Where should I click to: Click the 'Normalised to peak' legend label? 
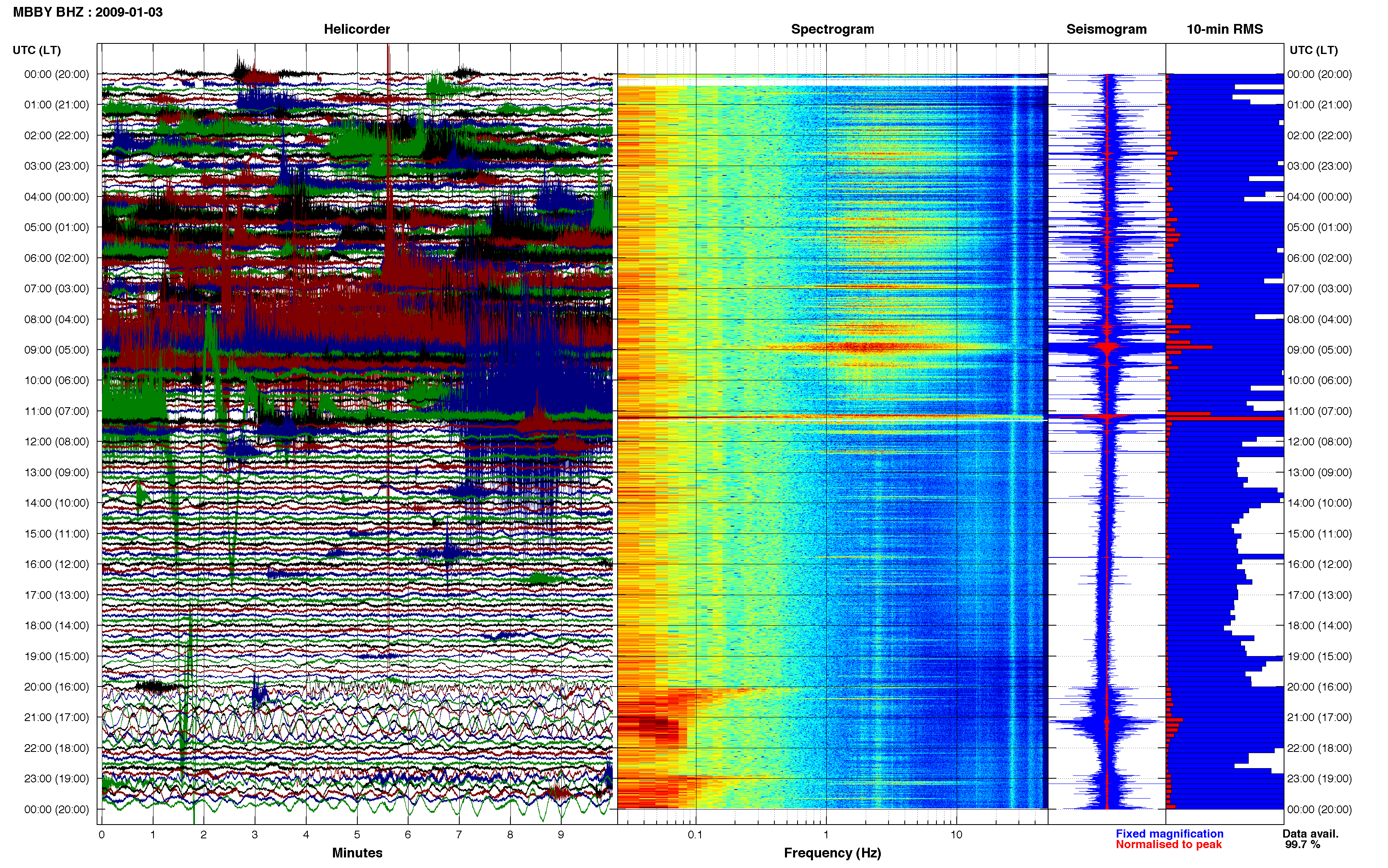click(x=1169, y=844)
